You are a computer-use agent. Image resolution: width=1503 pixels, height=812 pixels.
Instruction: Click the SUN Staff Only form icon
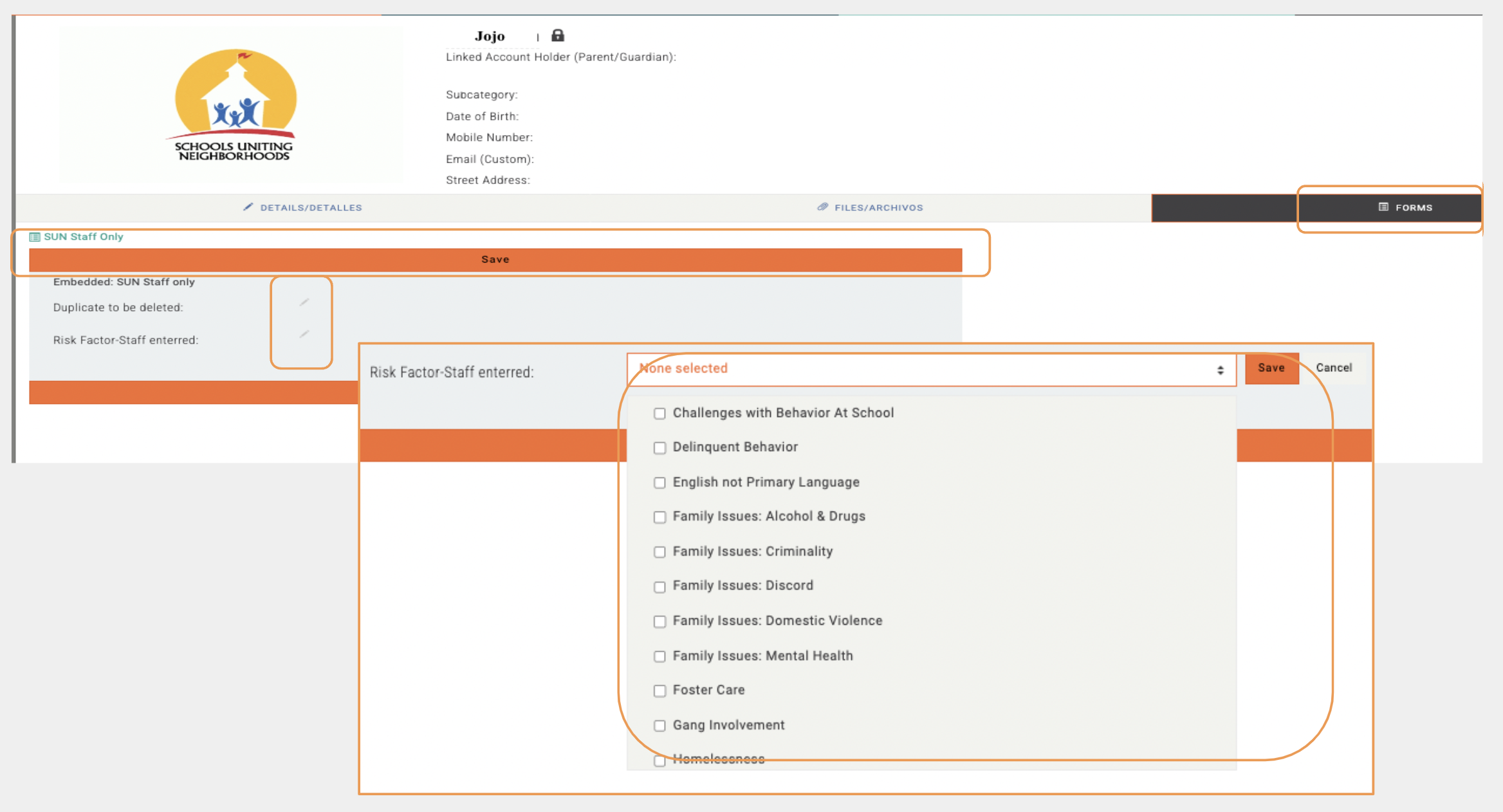[x=35, y=237]
